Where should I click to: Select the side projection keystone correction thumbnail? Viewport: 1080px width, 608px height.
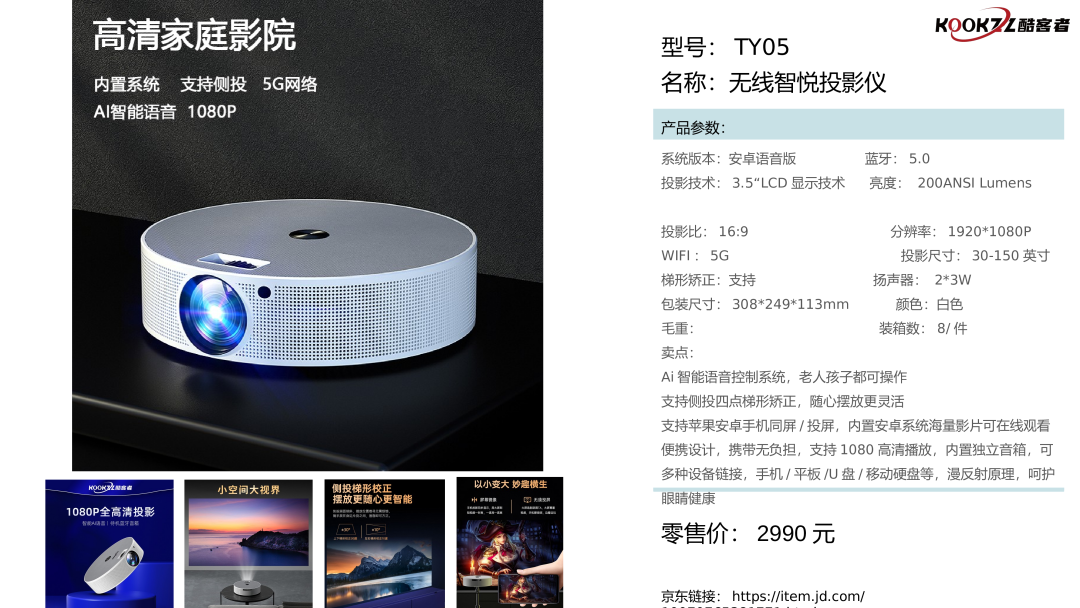[384, 543]
